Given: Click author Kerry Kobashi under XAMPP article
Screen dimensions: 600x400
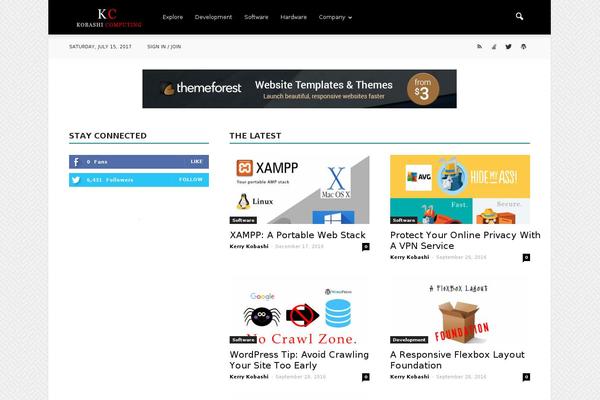Looking at the screenshot, I should [x=249, y=247].
